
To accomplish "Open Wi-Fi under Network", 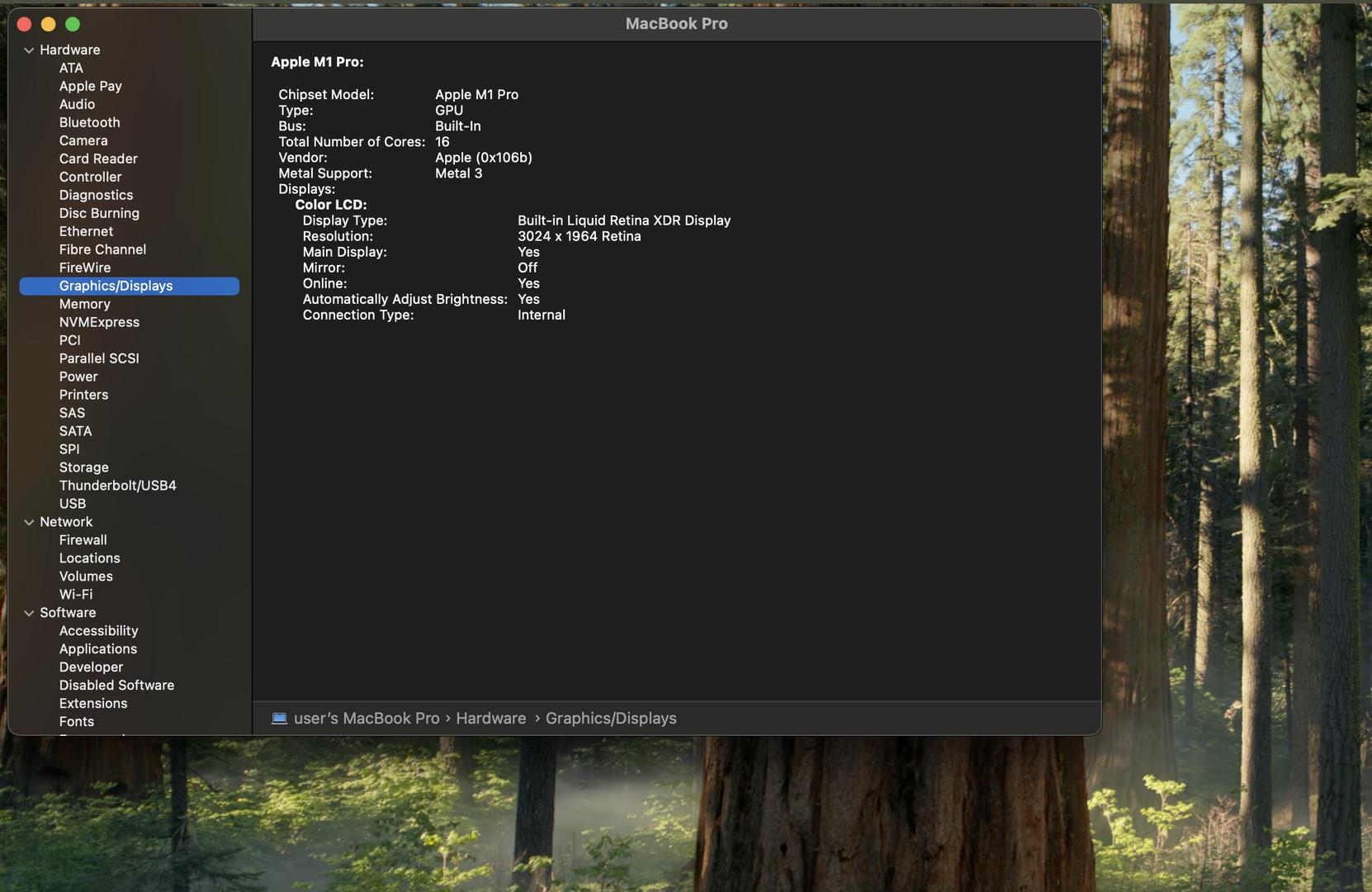I will [x=75, y=595].
